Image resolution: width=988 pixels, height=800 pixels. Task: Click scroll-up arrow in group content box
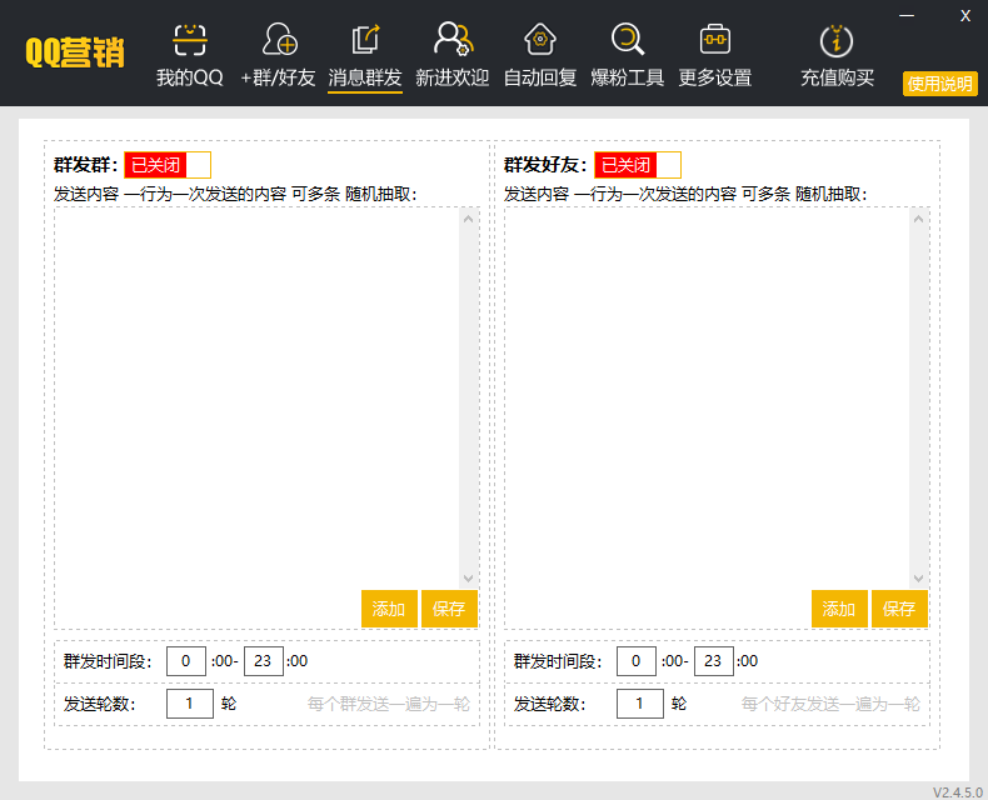[468, 219]
